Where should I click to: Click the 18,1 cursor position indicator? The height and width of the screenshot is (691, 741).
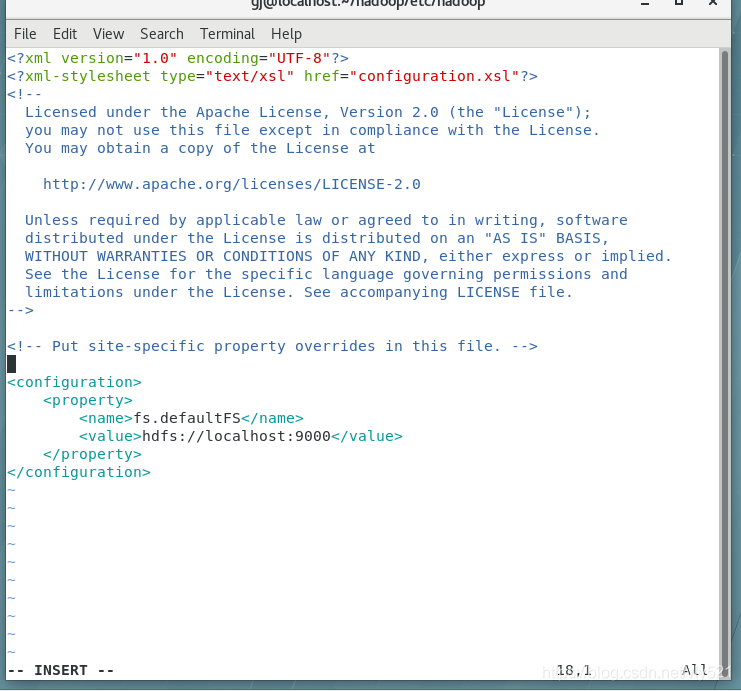[x=574, y=670]
